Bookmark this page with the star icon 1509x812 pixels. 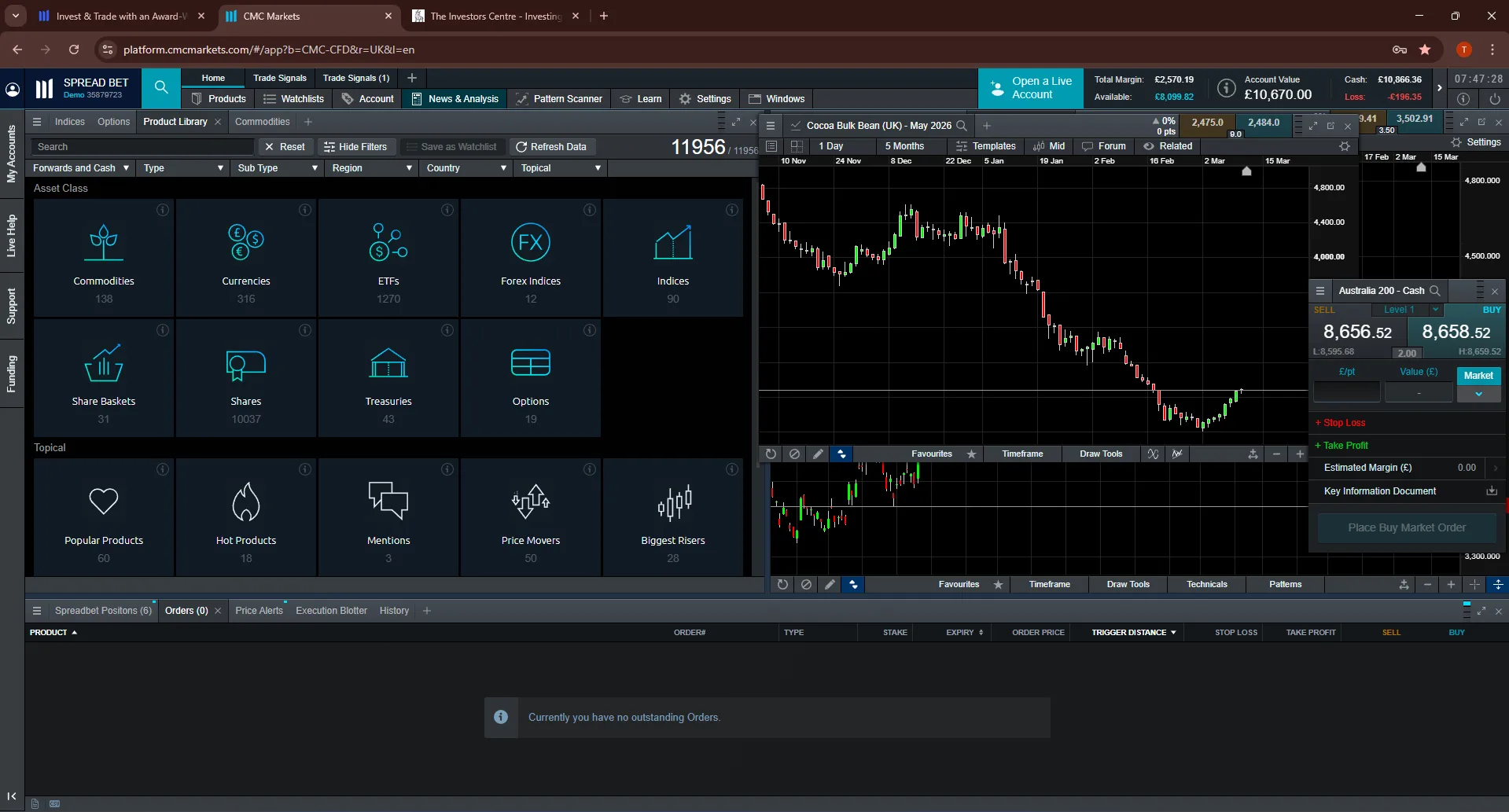pos(1425,50)
